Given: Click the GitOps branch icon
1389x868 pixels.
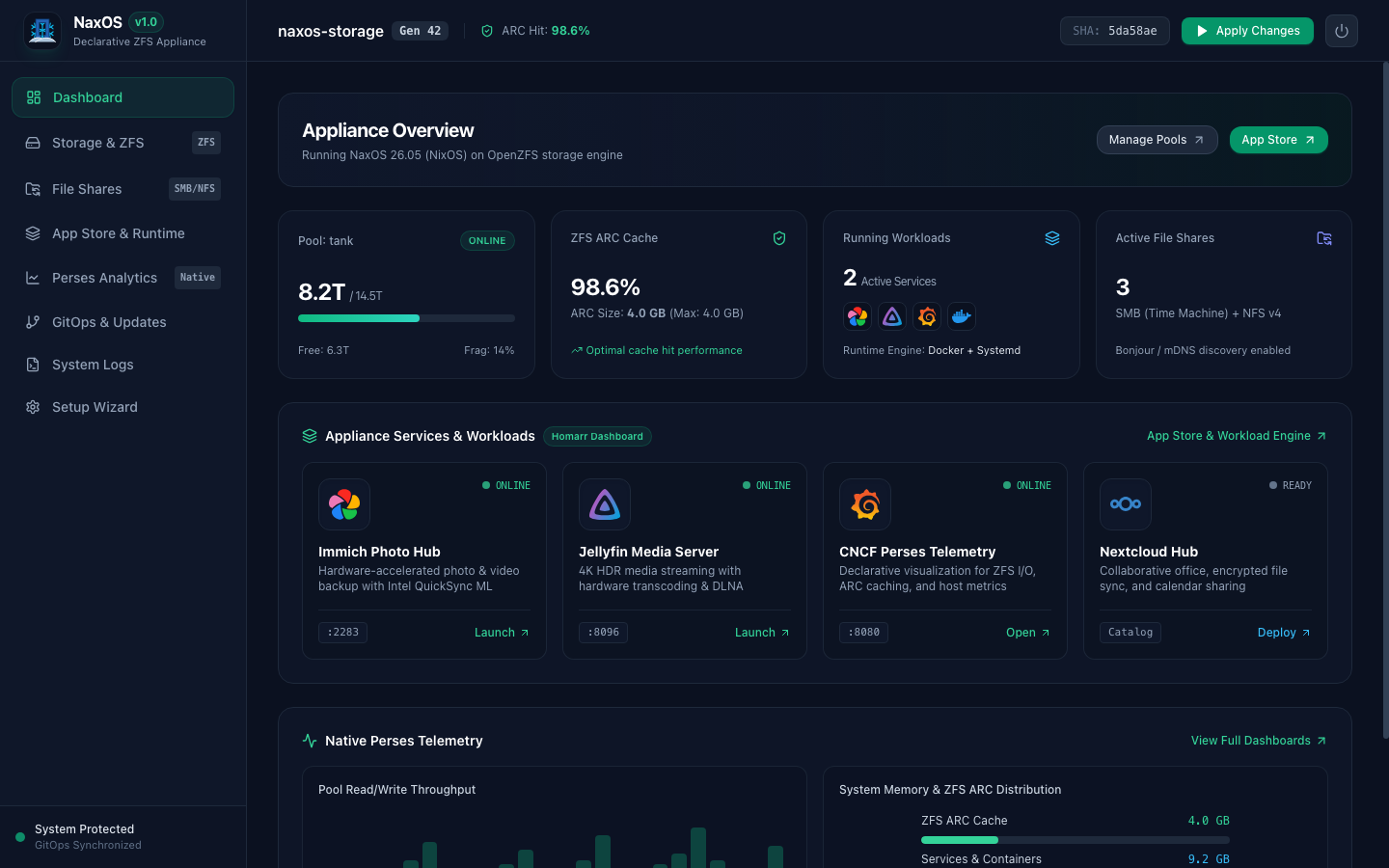Looking at the screenshot, I should 33,322.
